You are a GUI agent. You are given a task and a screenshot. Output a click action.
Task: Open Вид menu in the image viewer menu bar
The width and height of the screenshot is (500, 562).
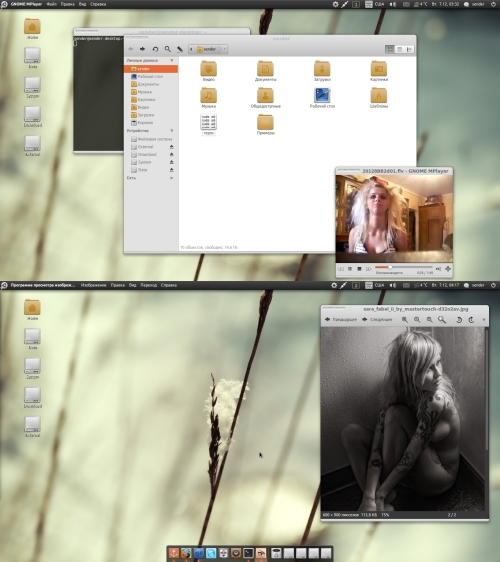click(133, 285)
